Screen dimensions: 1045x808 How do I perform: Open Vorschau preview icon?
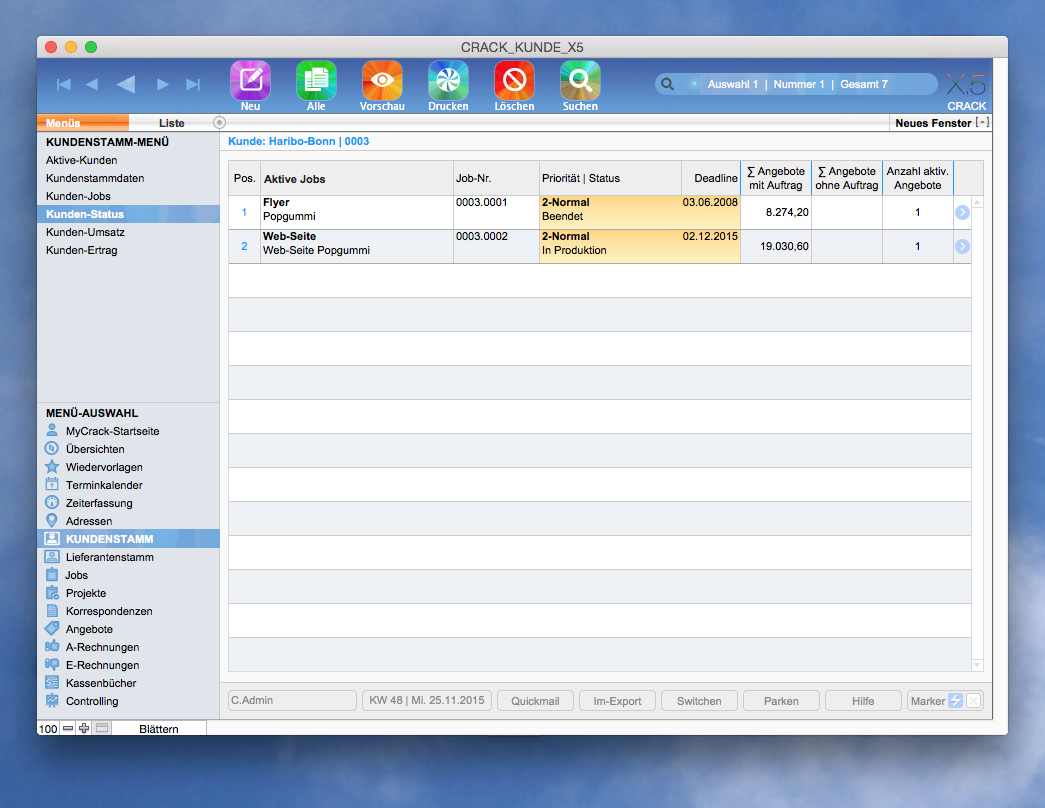point(382,80)
